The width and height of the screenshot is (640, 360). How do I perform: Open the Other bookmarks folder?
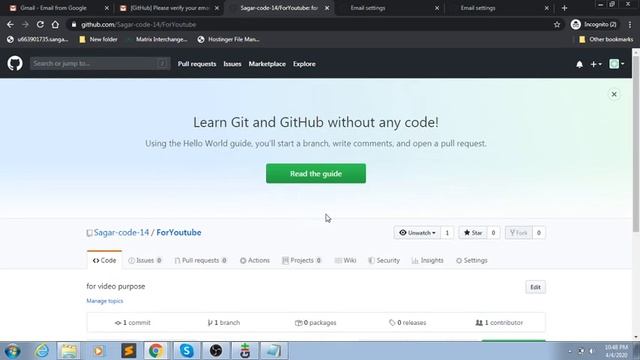pos(606,39)
